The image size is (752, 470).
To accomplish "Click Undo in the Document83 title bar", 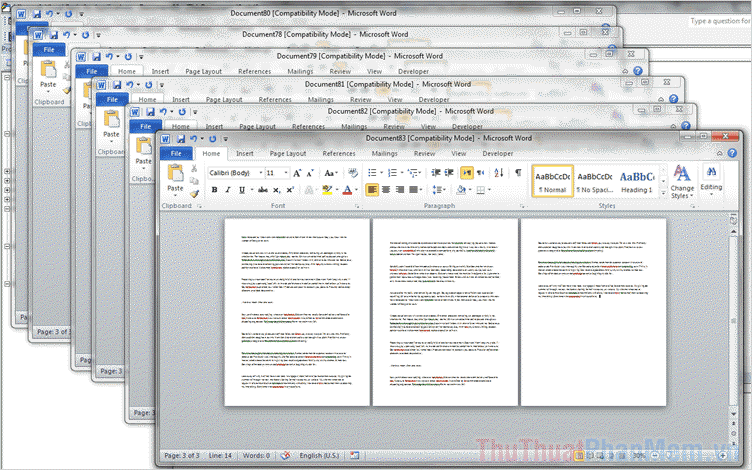I will tap(193, 139).
